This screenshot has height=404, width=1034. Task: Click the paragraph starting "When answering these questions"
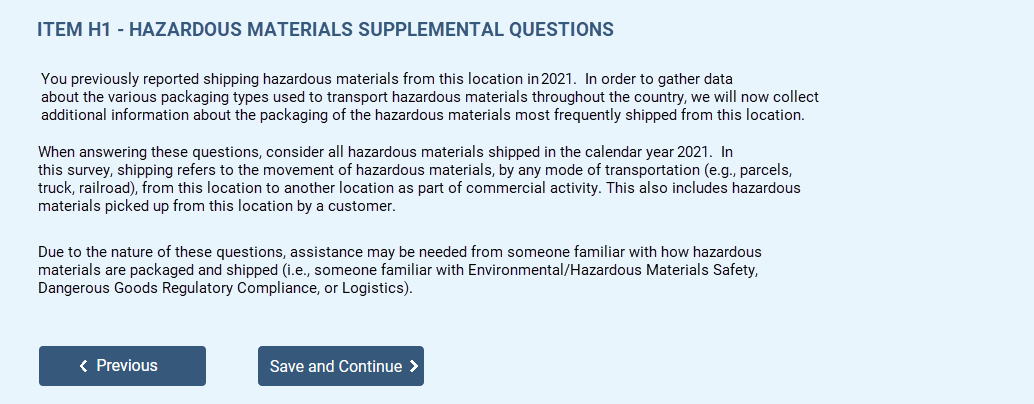pyautogui.click(x=418, y=180)
